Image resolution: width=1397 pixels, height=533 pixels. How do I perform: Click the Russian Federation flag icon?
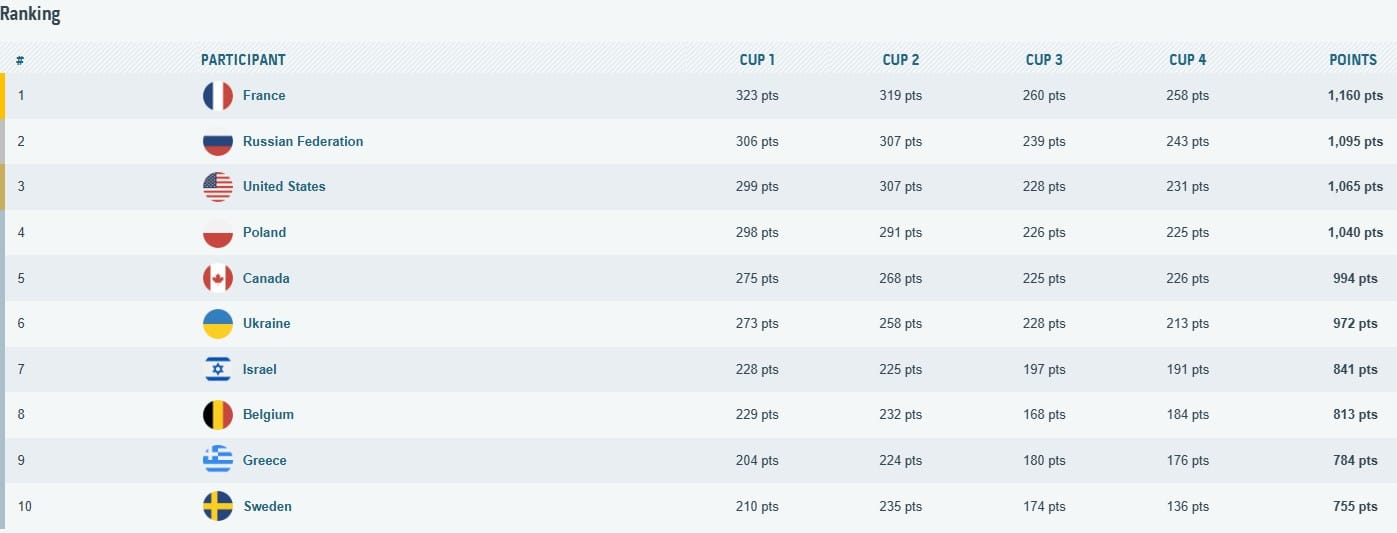tap(218, 142)
